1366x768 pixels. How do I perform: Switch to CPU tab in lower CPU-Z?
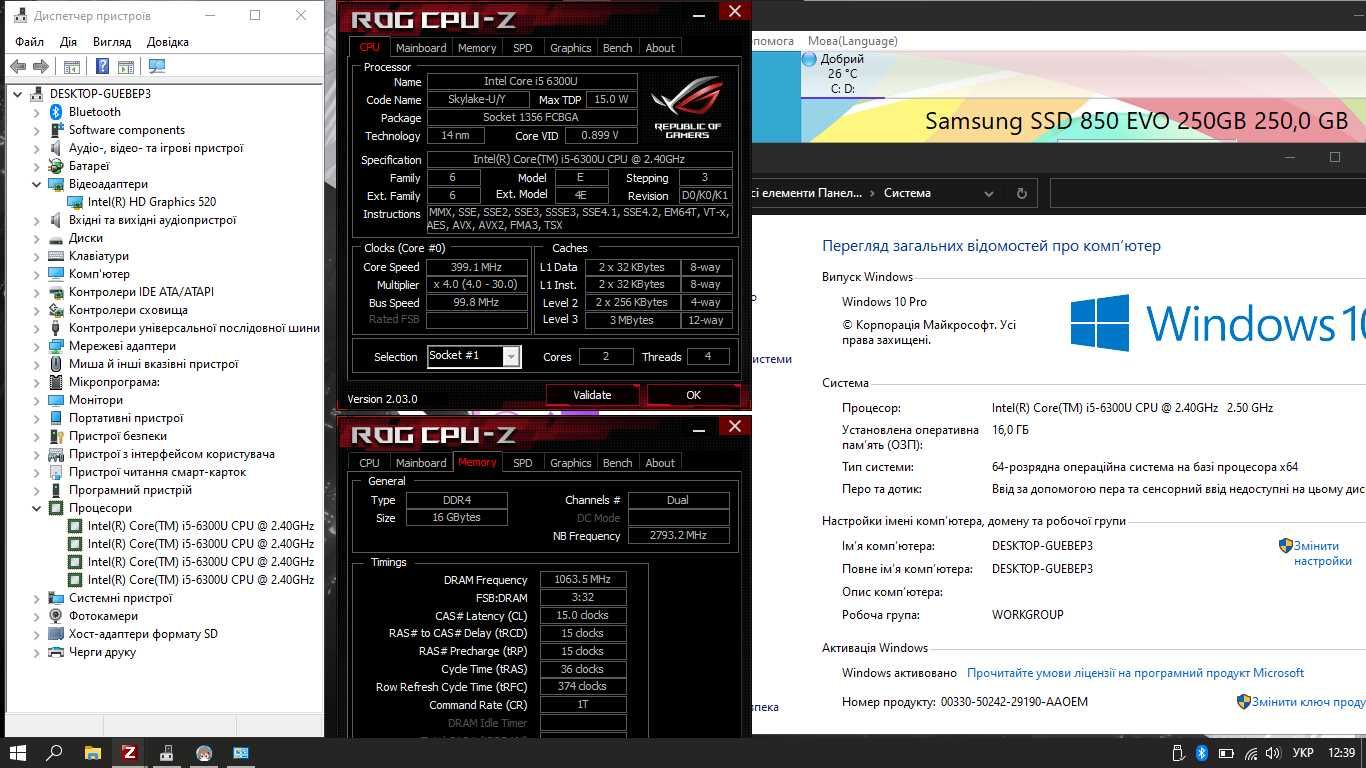click(369, 463)
